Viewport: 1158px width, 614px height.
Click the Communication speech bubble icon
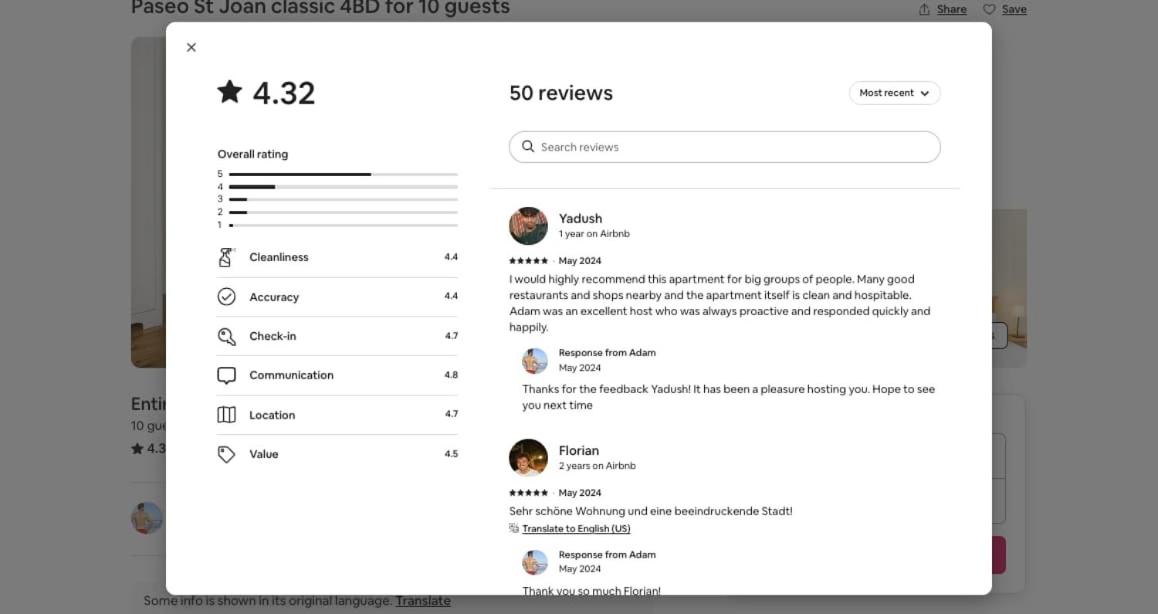click(227, 375)
